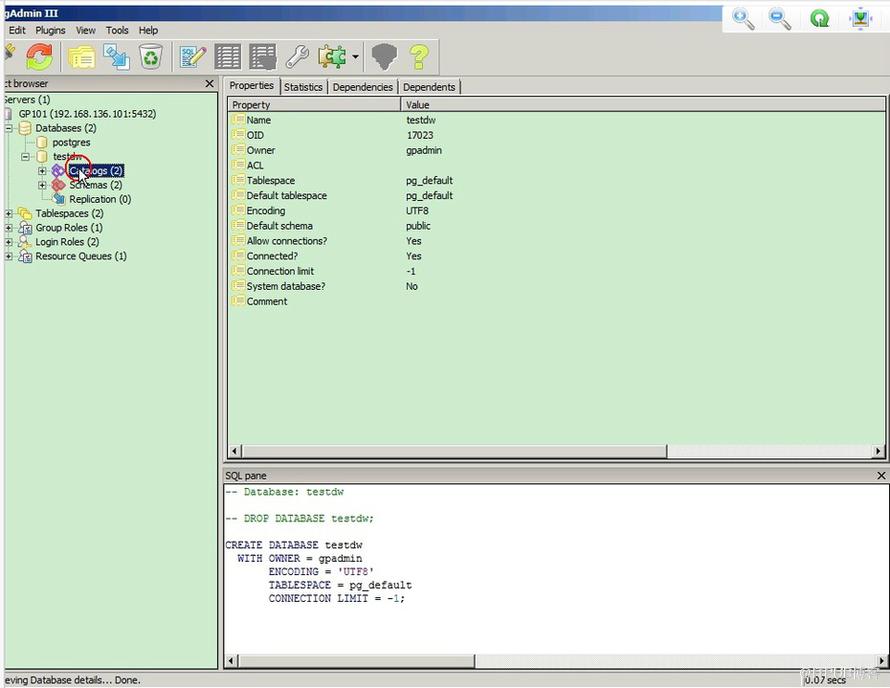Open the Plugins menu
The image size is (890, 688).
[51, 30]
